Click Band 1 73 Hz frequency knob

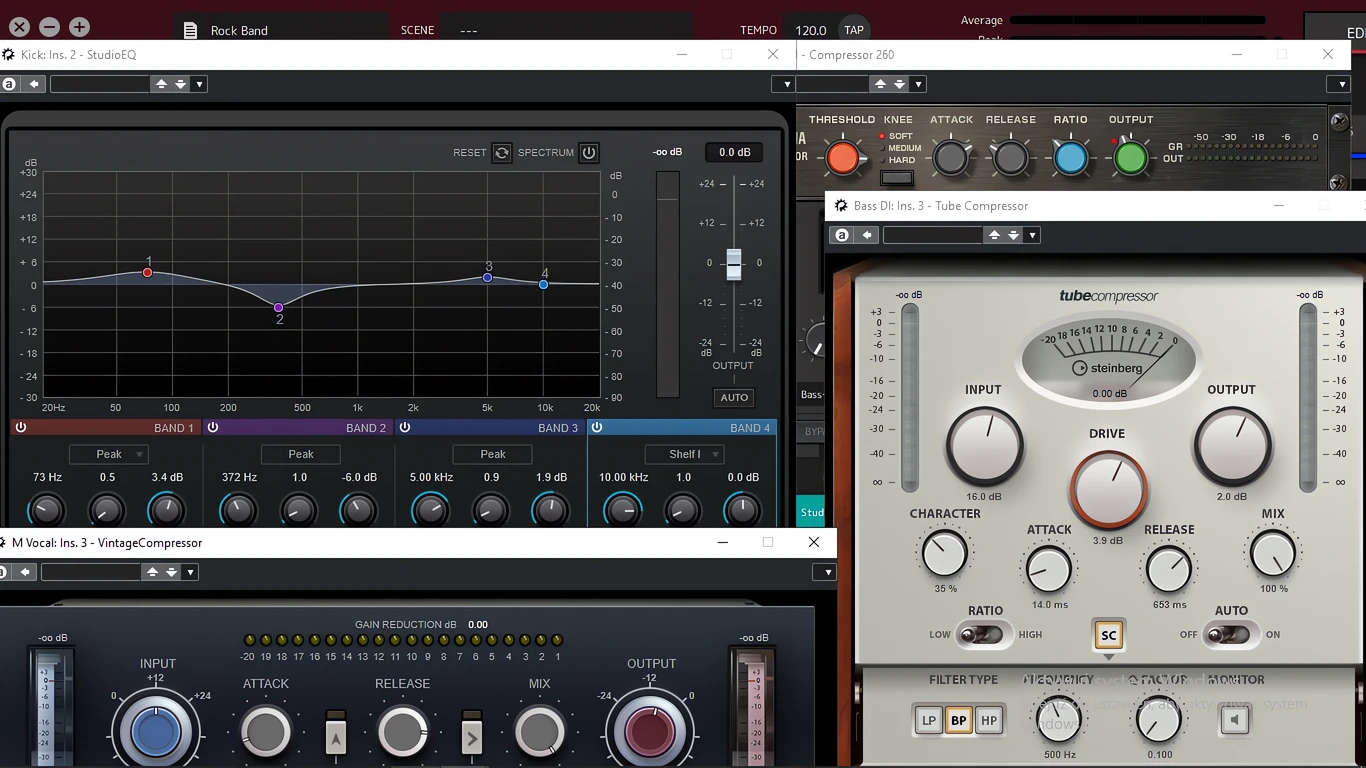coord(46,509)
